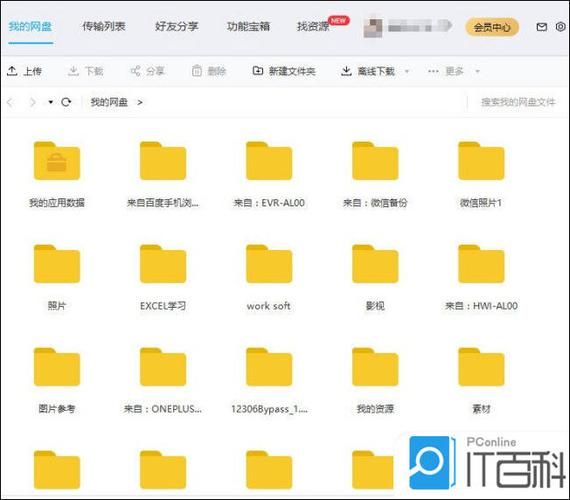The height and width of the screenshot is (500, 570).
Task: Open the 来自：ONEPLUS... folder icon
Action: [x=163, y=367]
